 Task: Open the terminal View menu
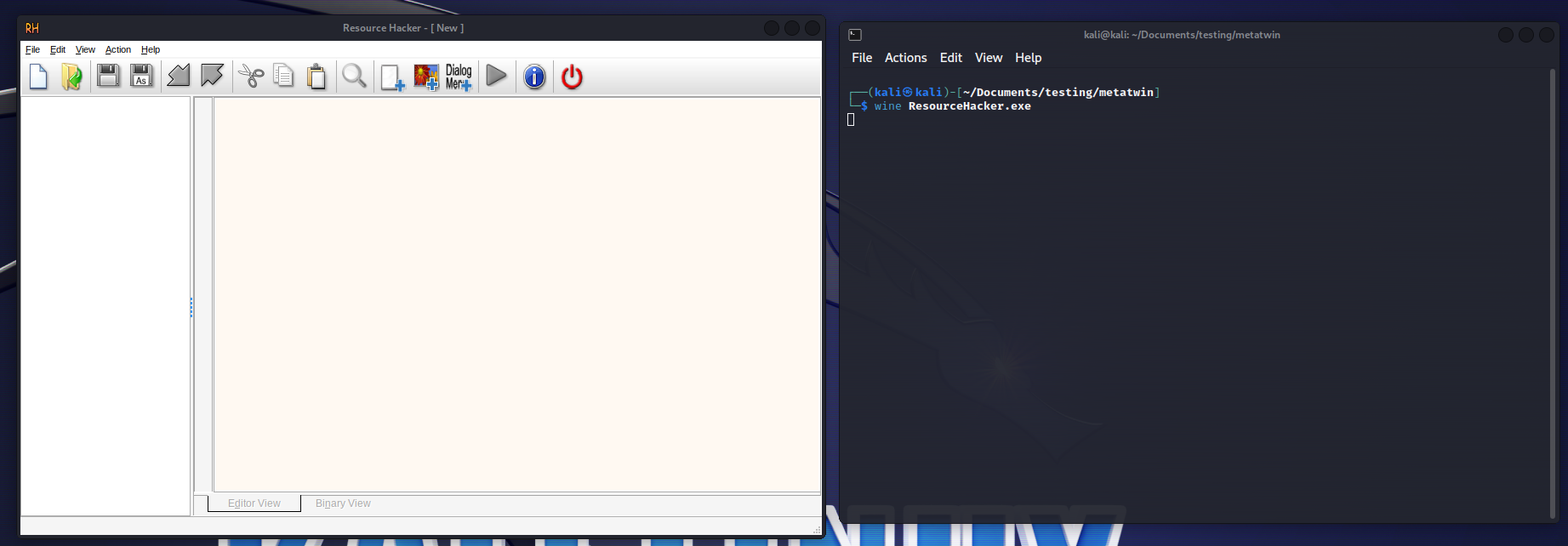[989, 58]
